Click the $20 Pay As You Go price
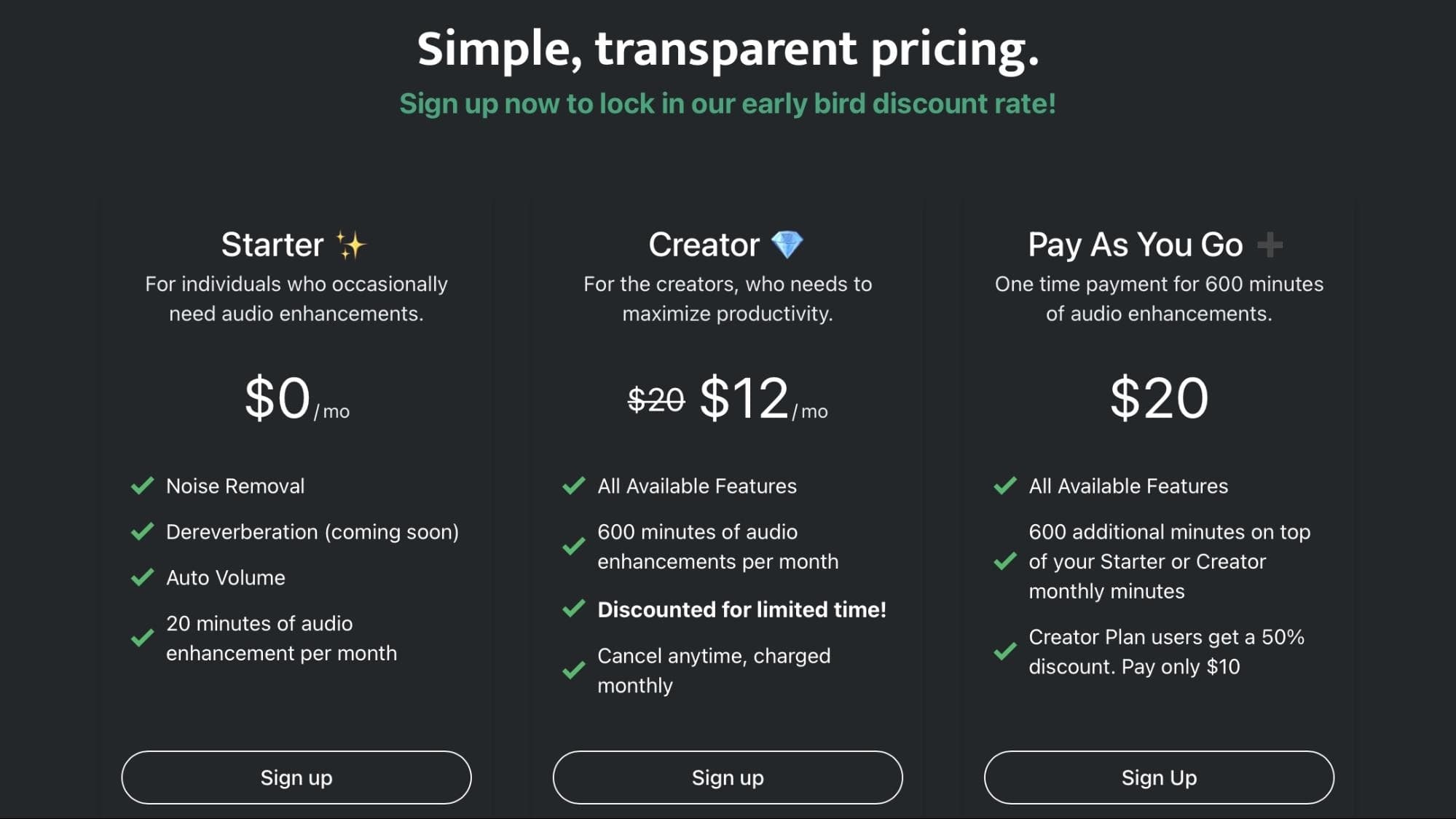The height and width of the screenshot is (819, 1456). pos(1159,398)
